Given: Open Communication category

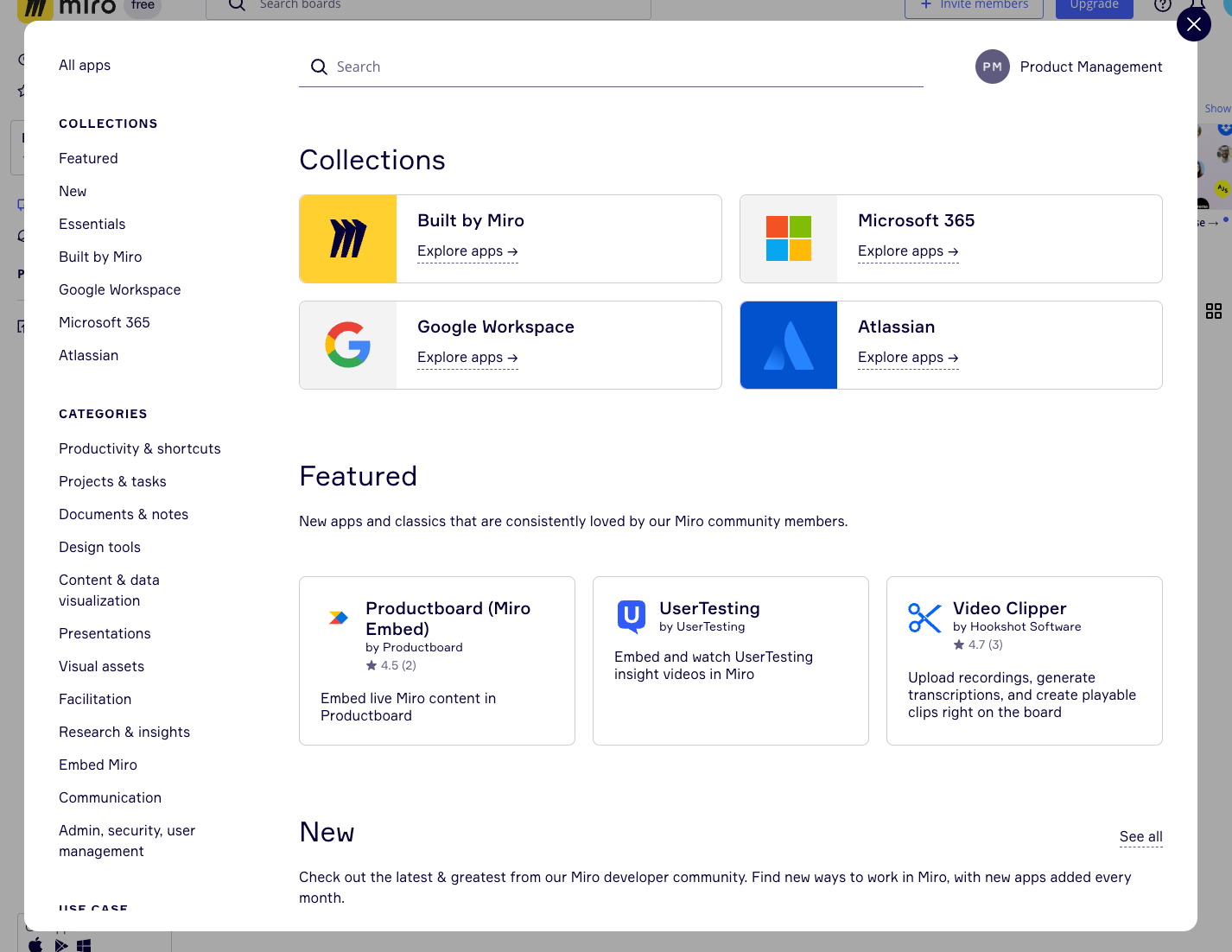Looking at the screenshot, I should 110,797.
